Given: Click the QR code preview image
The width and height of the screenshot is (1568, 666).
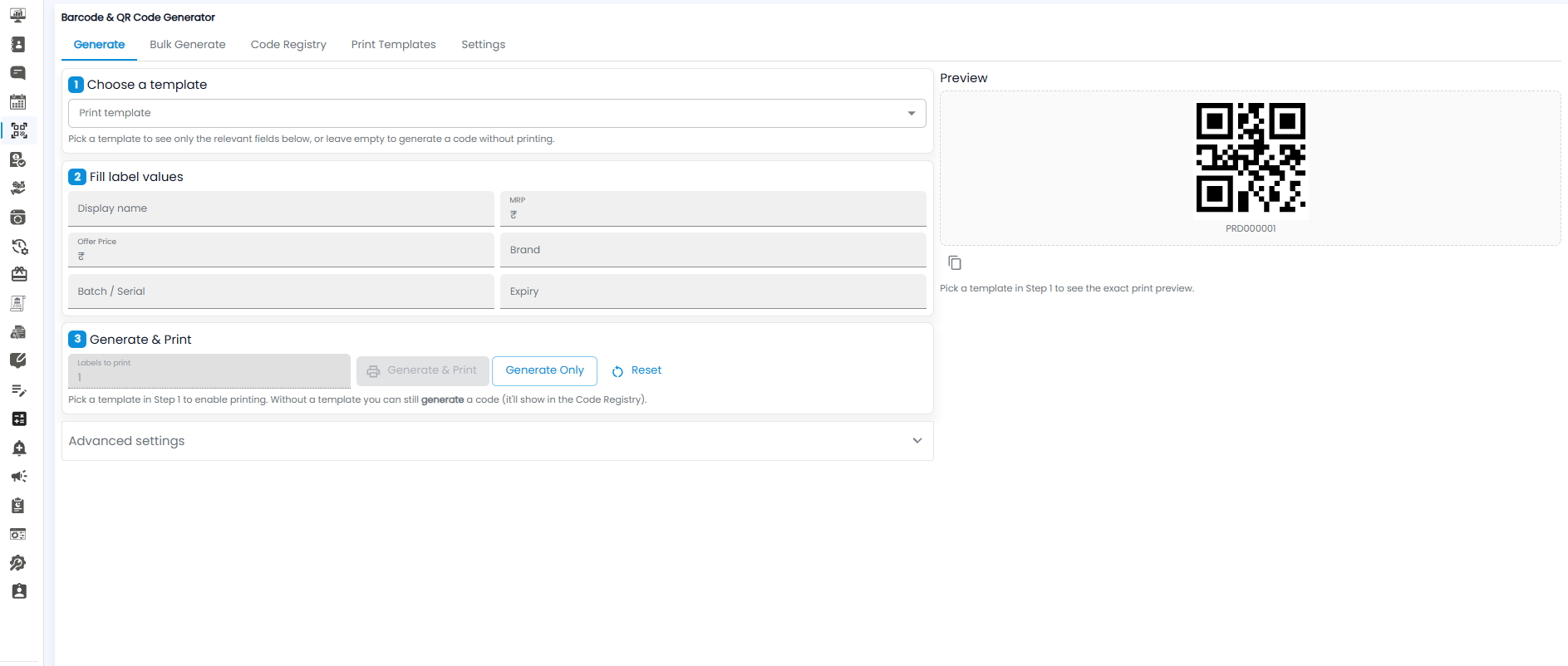Looking at the screenshot, I should click(x=1251, y=157).
